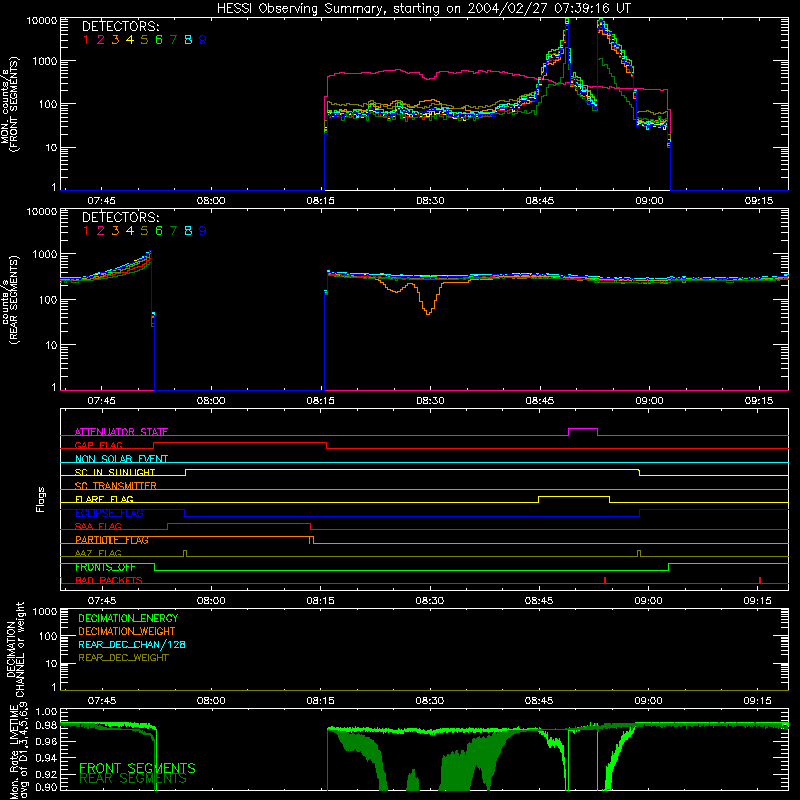
Task: Click the NON_SOLAR_EVENT flag label
Action: (x=121, y=459)
